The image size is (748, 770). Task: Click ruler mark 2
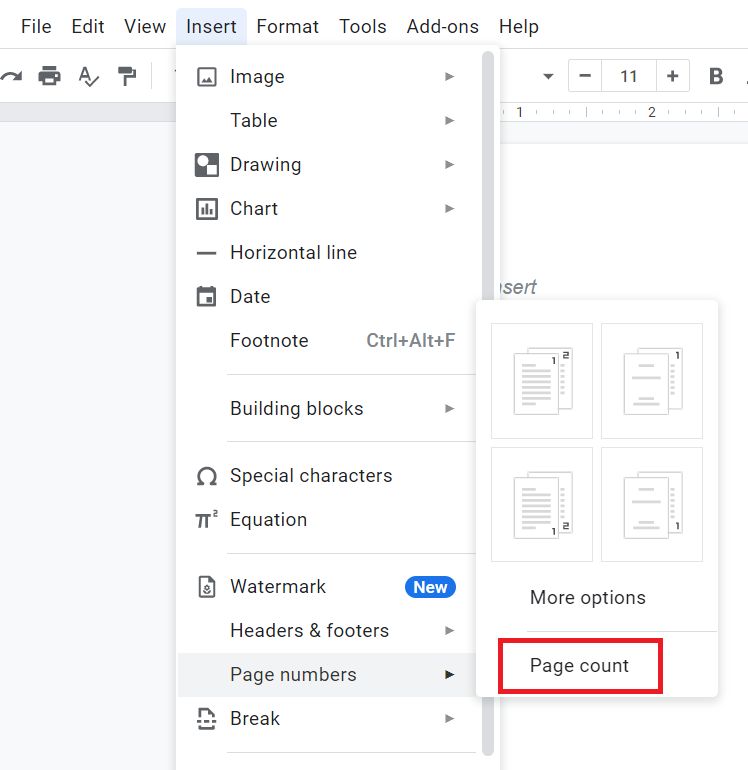tap(651, 112)
